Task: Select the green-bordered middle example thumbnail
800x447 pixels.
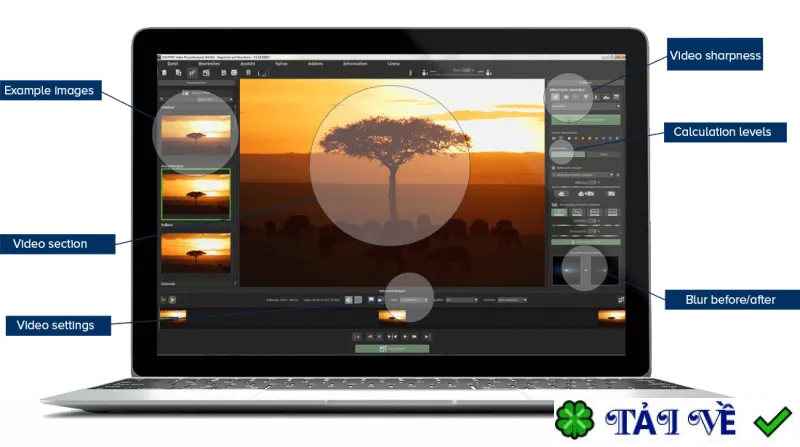Action: (196, 194)
